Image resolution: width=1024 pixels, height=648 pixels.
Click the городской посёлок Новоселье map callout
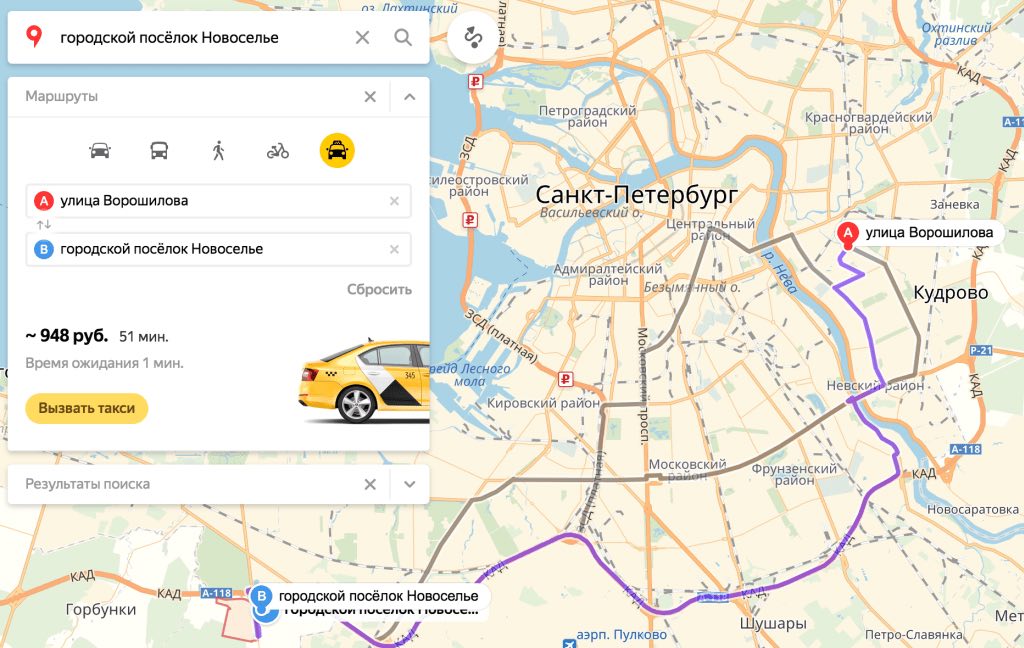pos(378,596)
